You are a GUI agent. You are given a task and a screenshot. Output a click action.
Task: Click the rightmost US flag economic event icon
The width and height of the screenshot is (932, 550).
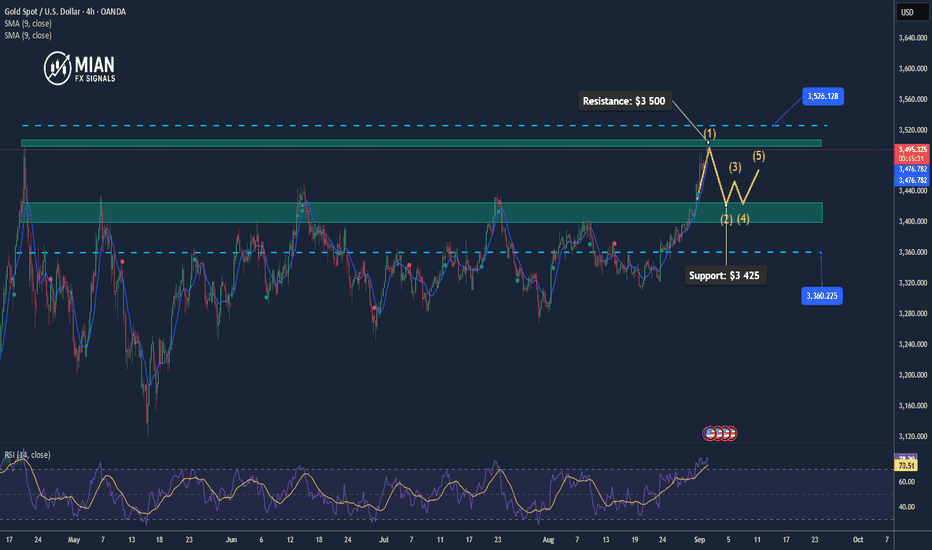coord(731,433)
